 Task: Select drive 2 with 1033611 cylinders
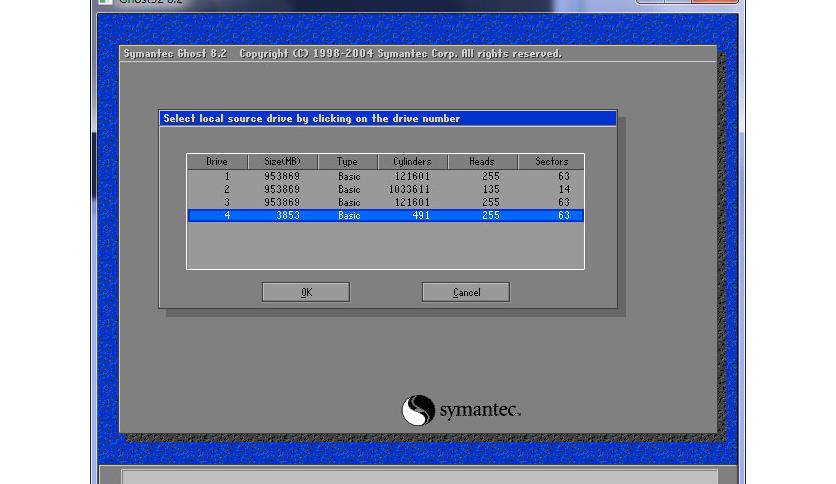point(385,189)
